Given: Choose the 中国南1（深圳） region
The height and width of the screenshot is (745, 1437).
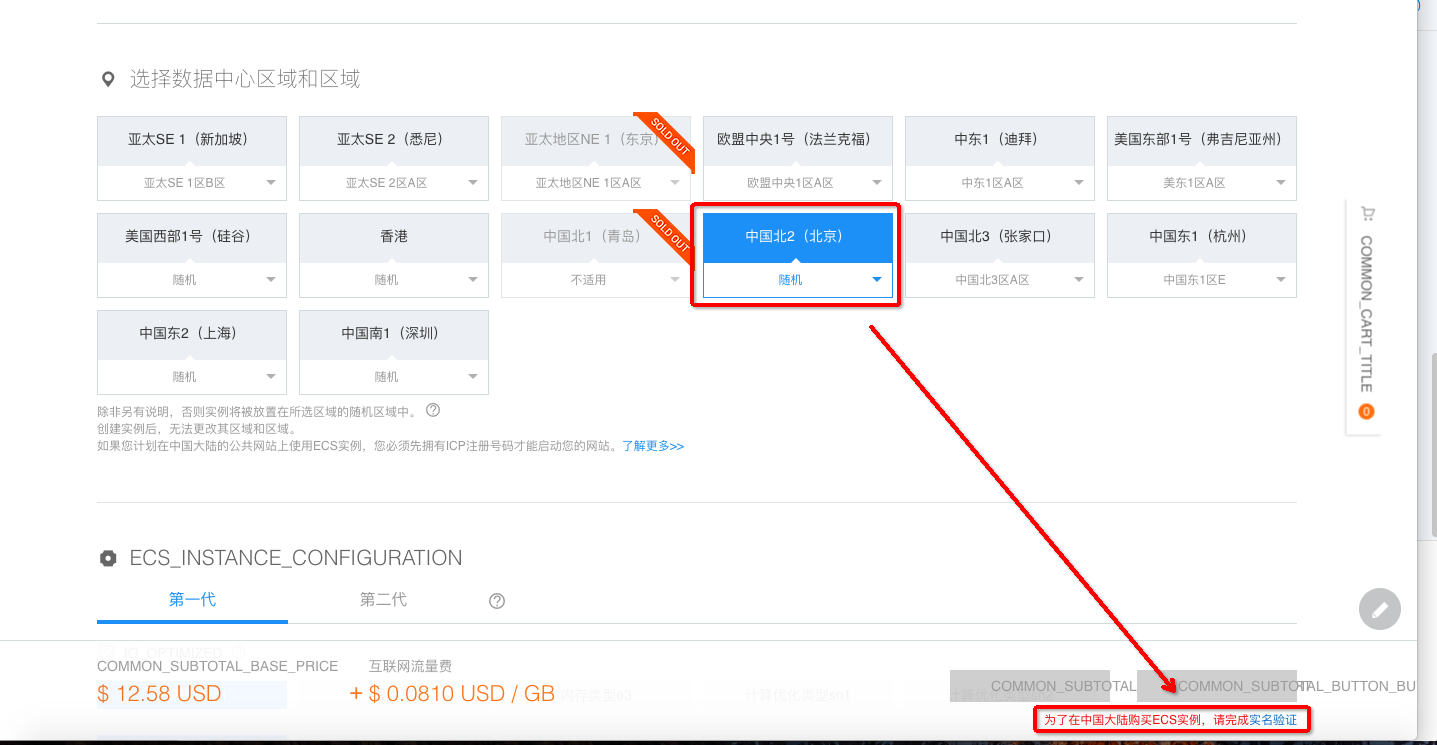Looking at the screenshot, I should [394, 334].
